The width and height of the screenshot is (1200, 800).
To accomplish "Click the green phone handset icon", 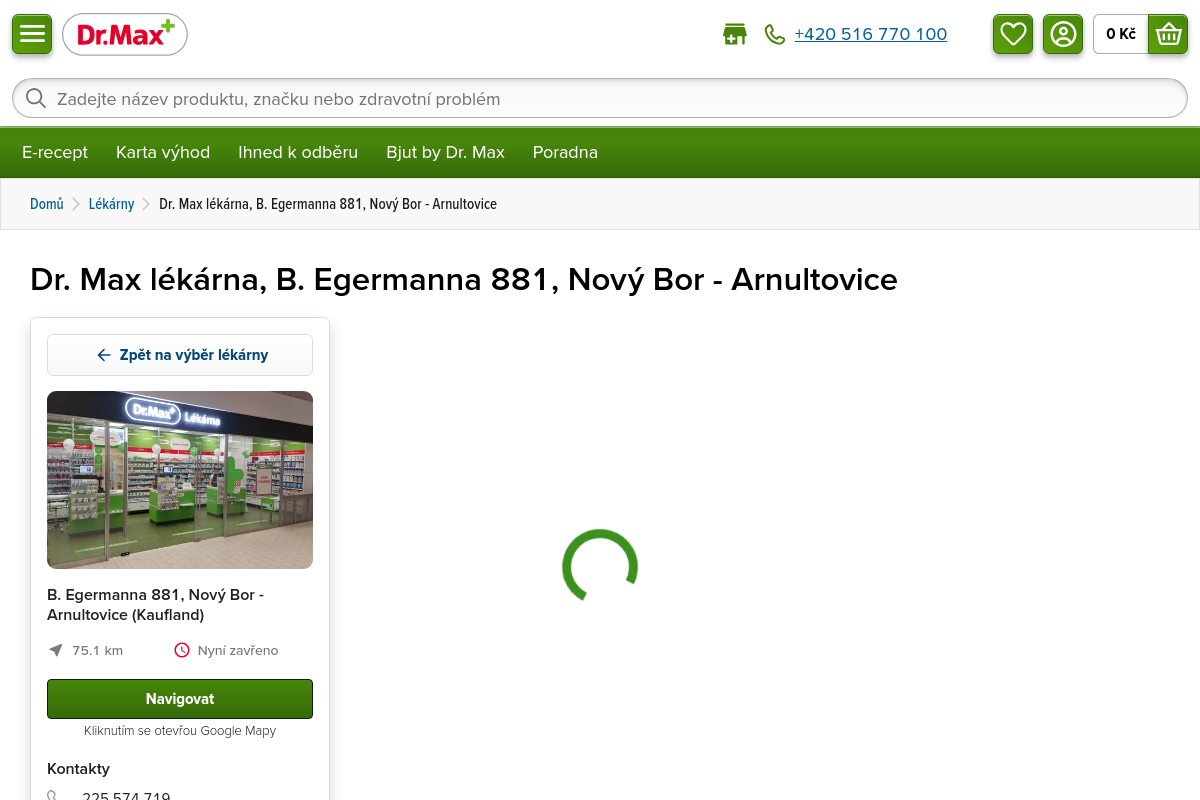I will pyautogui.click(x=775, y=34).
